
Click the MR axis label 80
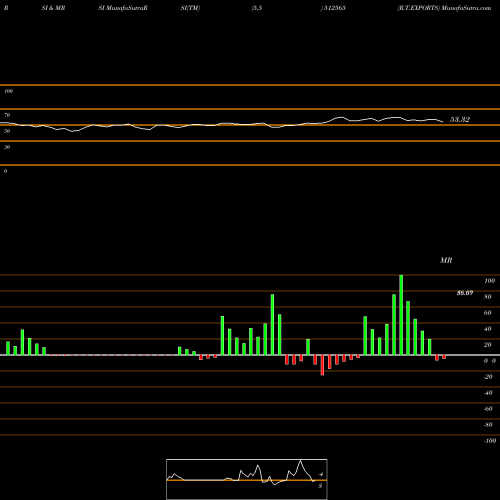click(x=488, y=297)
